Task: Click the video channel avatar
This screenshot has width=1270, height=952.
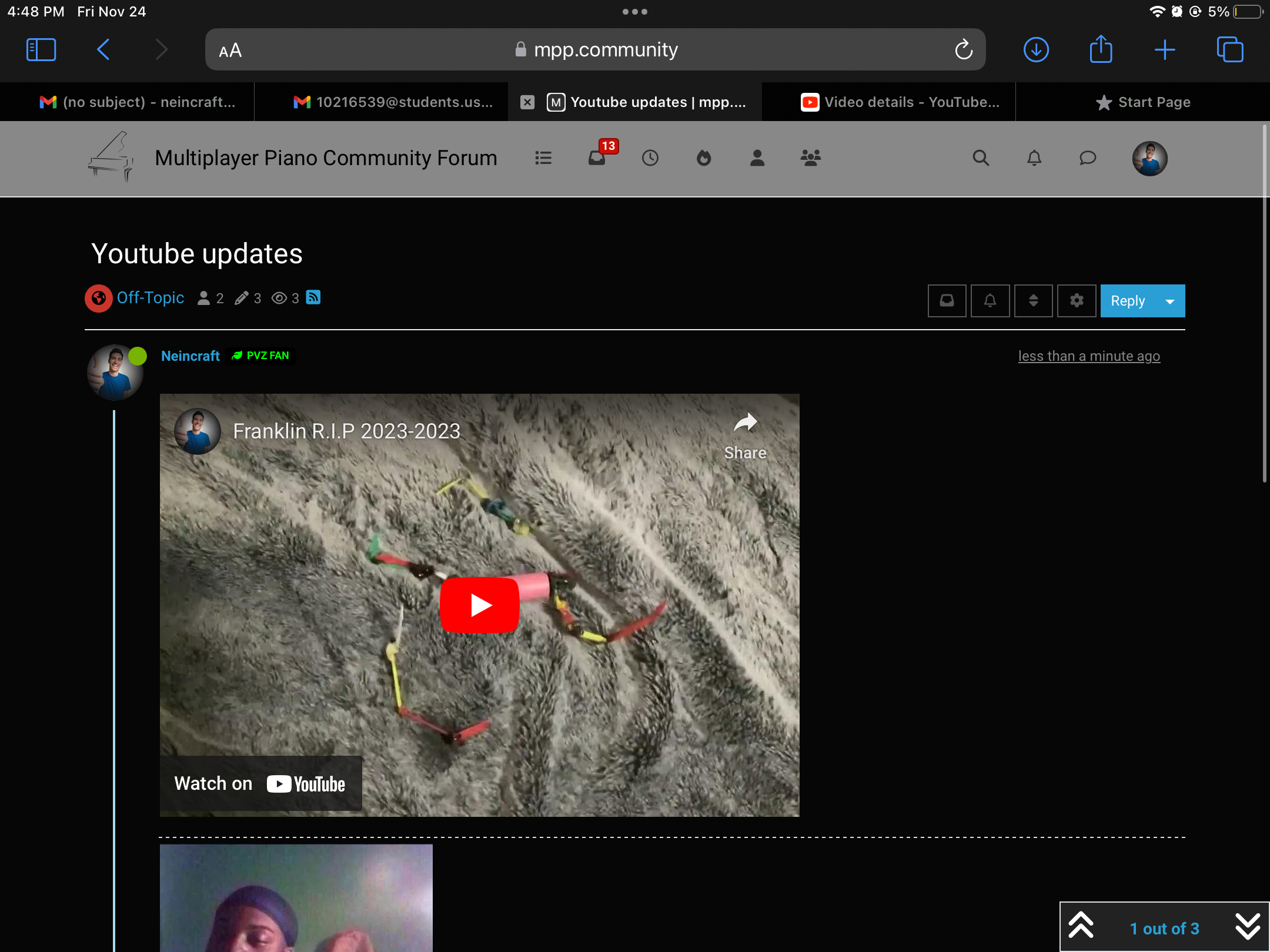Action: 198,431
